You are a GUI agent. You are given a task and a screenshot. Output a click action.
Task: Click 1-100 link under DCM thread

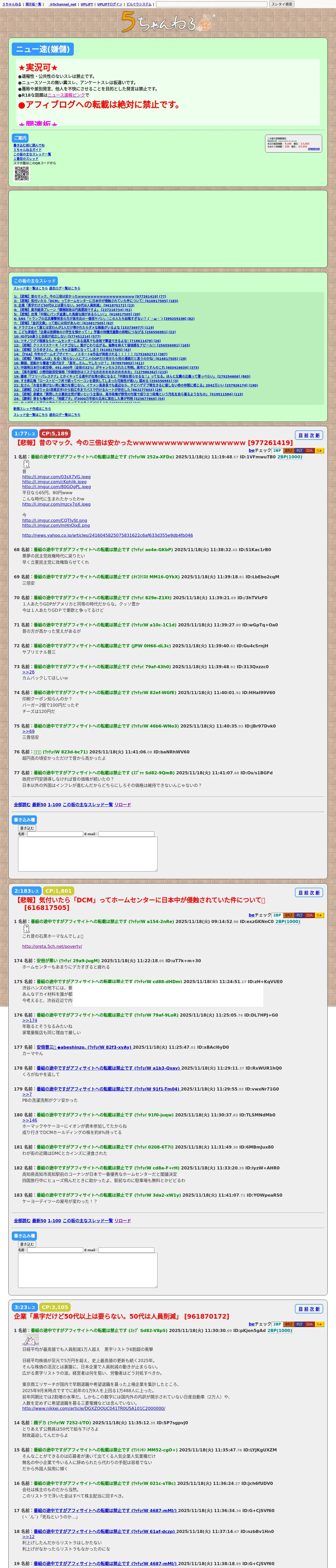[54, 1221]
